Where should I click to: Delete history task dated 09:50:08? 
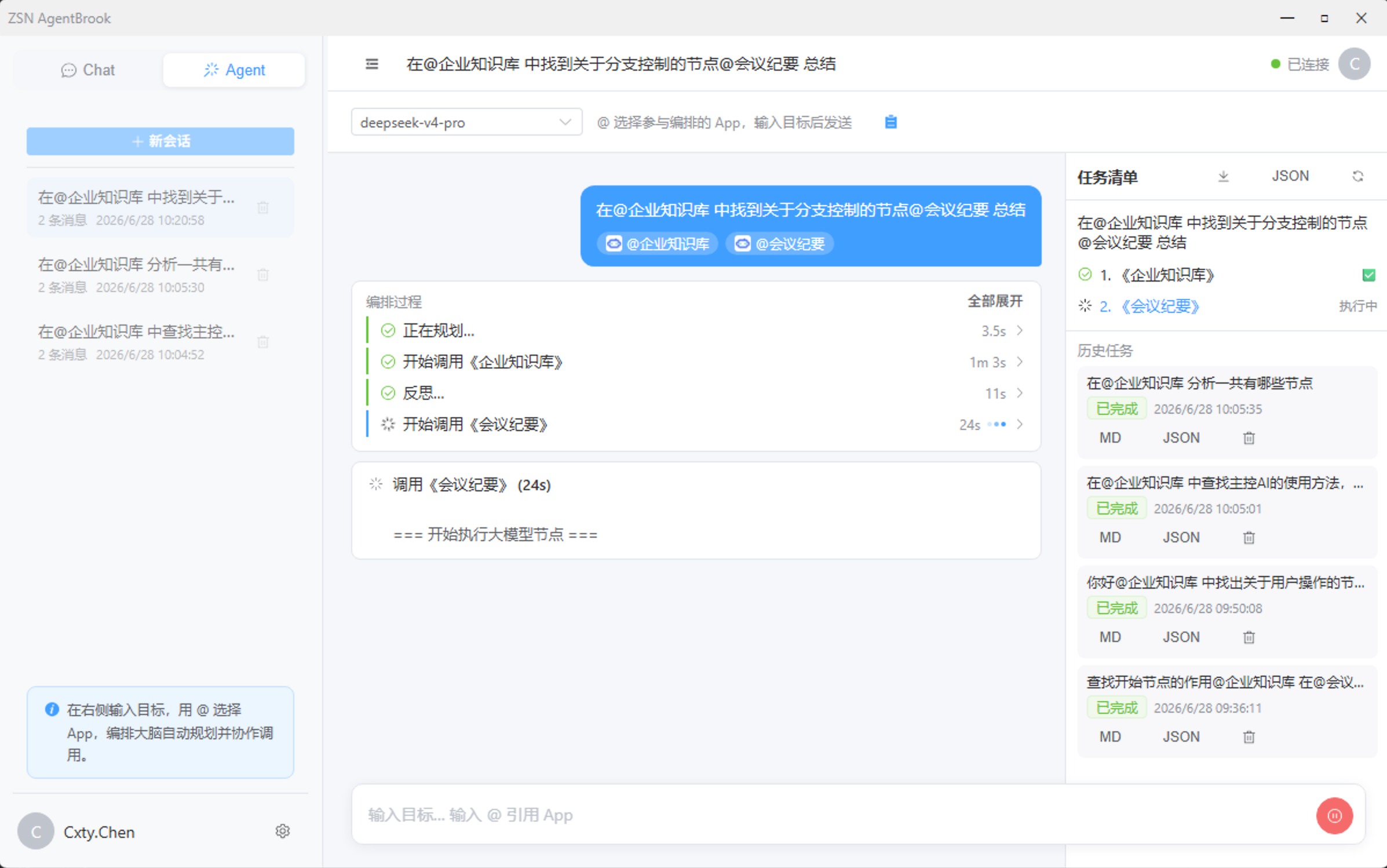pyautogui.click(x=1249, y=637)
